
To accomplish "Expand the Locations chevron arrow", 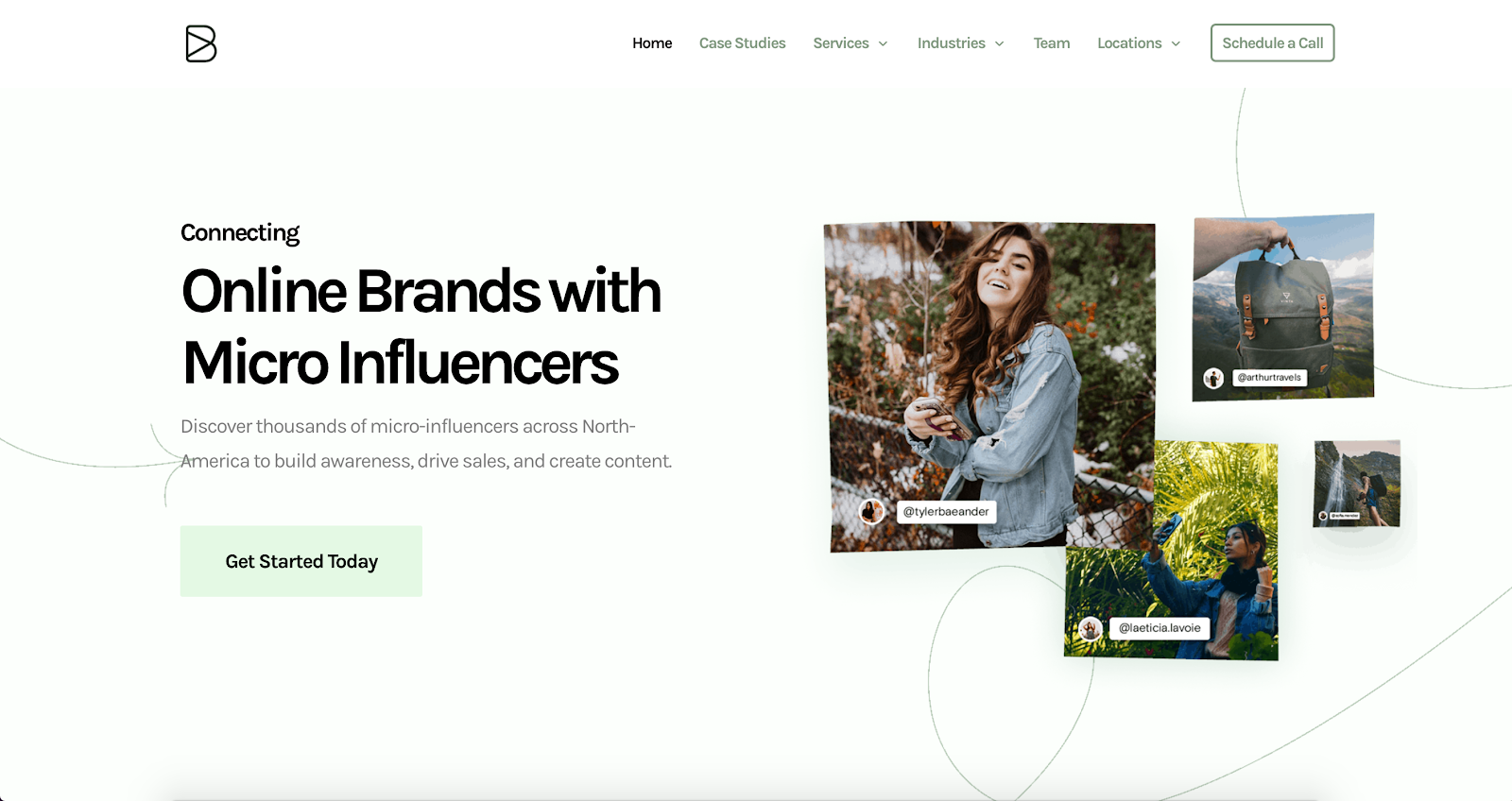I will pyautogui.click(x=1176, y=43).
